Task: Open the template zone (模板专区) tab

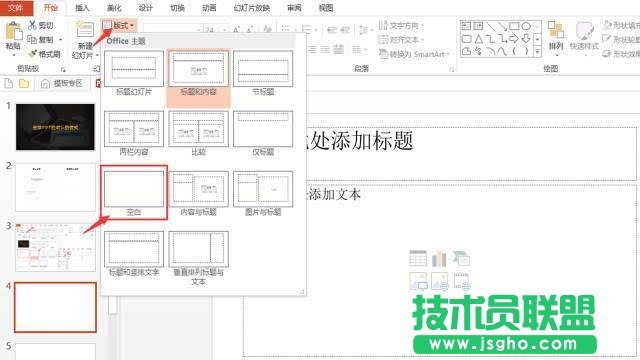Action: pyautogui.click(x=62, y=84)
